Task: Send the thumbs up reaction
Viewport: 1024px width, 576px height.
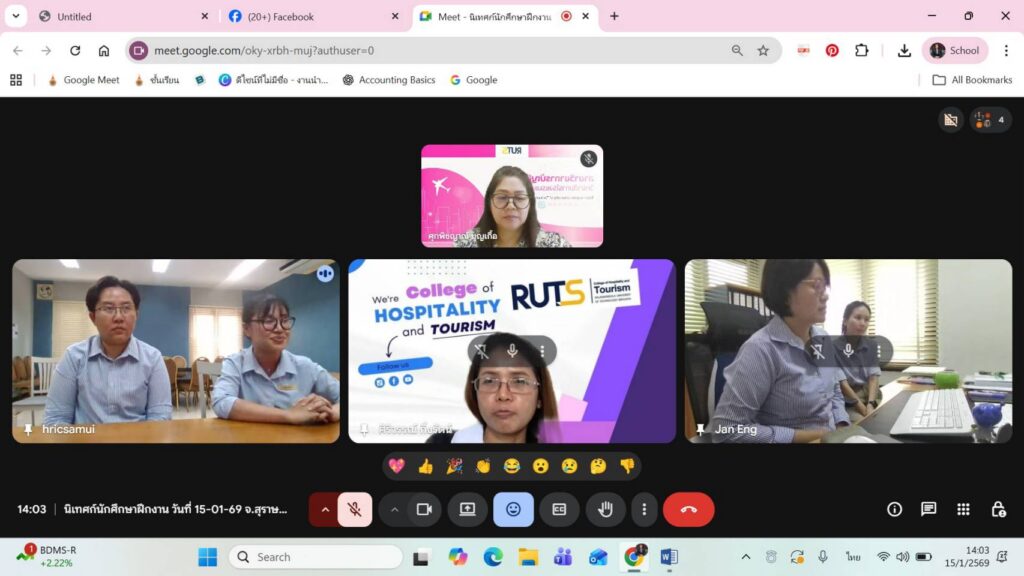Action: point(425,466)
